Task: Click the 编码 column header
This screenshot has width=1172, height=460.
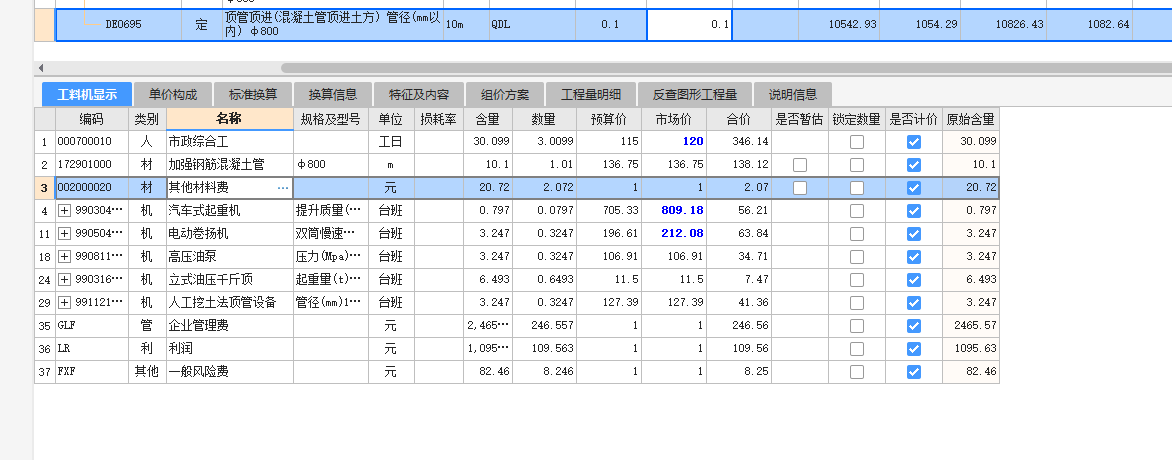Action: [x=92, y=119]
